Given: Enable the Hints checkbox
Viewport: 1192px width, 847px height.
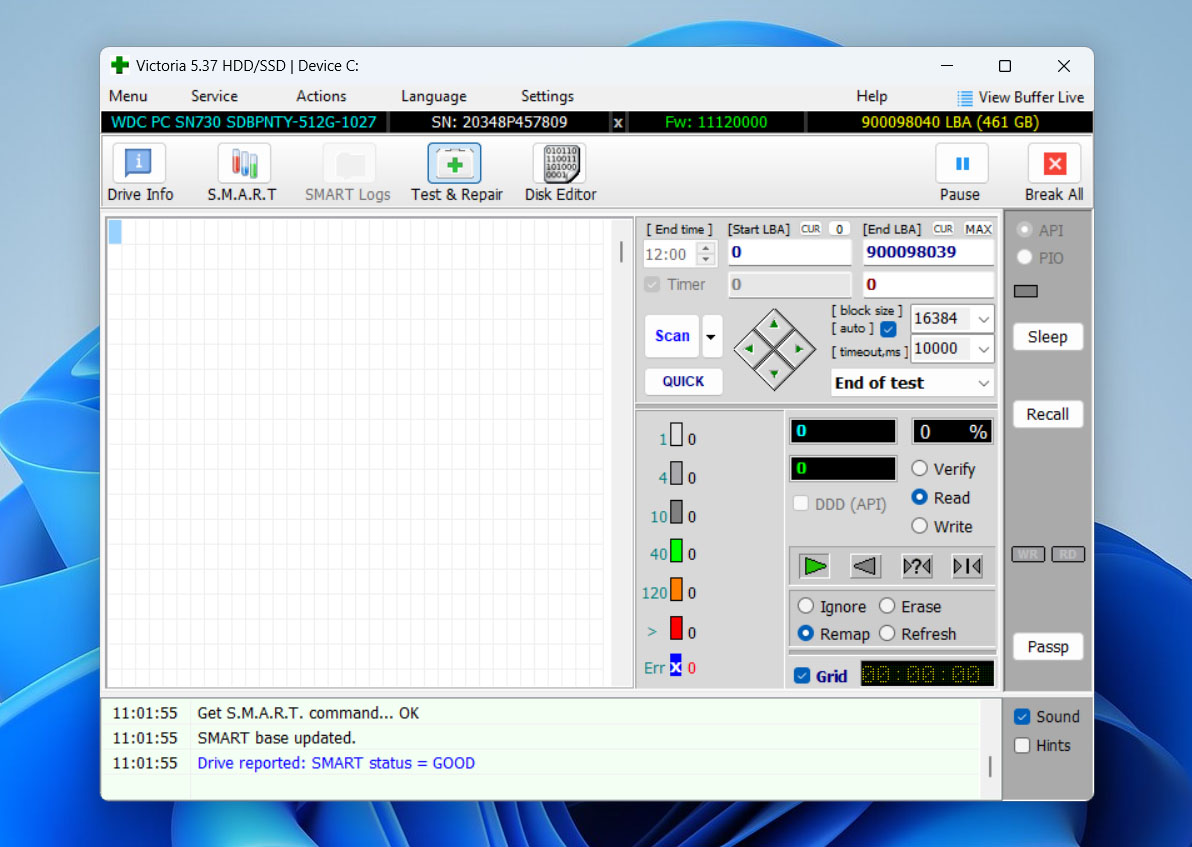Looking at the screenshot, I should click(1022, 745).
